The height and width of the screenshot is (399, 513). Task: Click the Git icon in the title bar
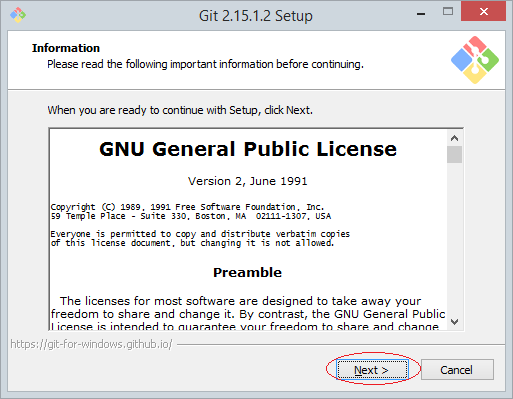pyautogui.click(x=18, y=15)
